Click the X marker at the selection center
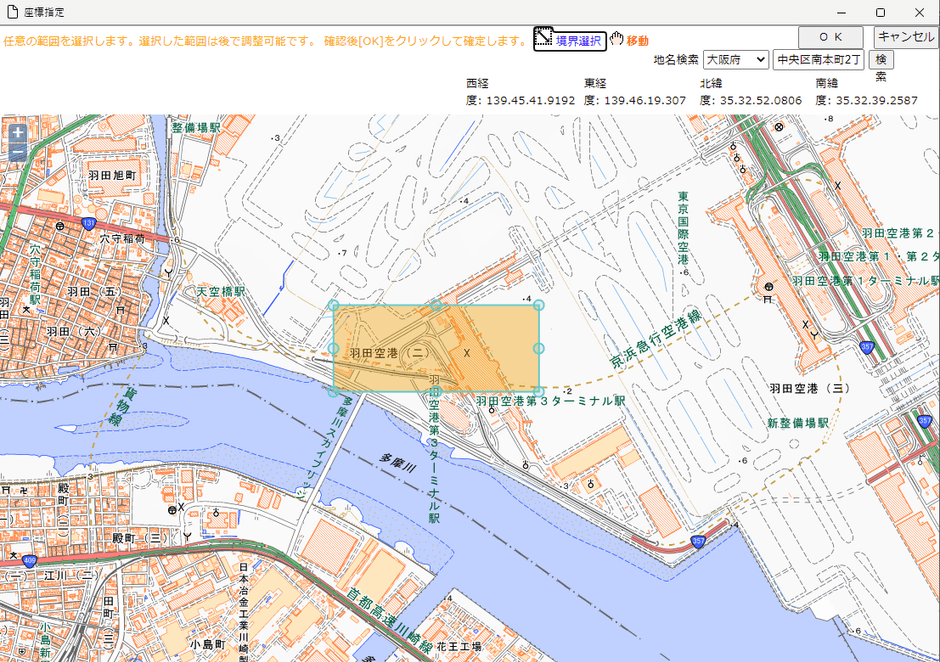The width and height of the screenshot is (940, 662). coord(467,353)
